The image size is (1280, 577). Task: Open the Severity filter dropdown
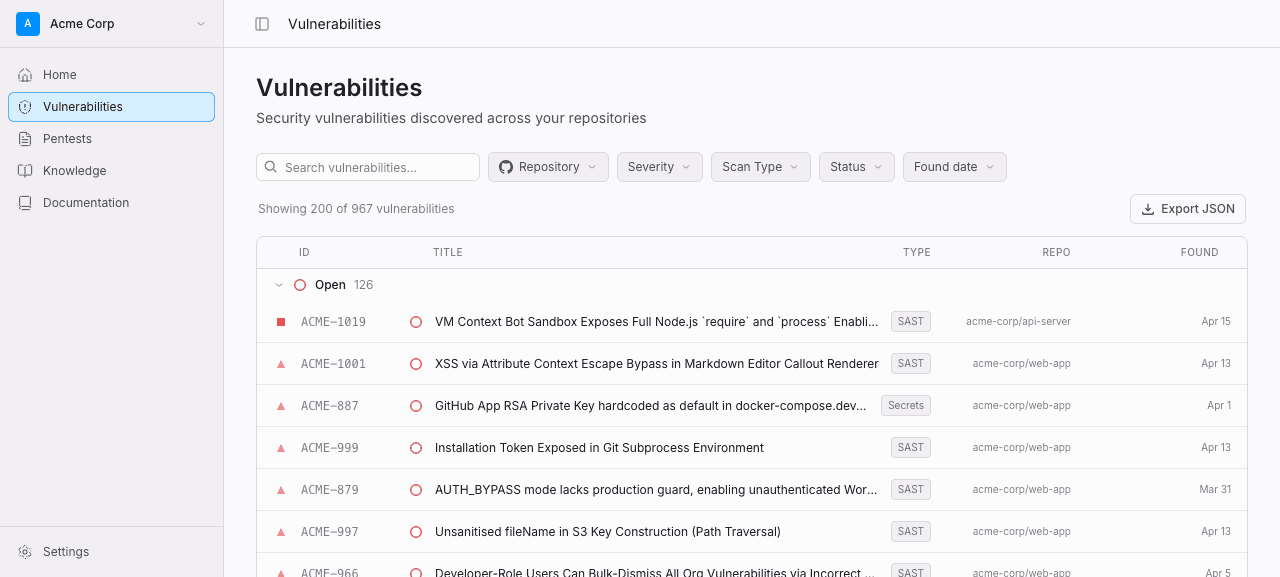coord(660,167)
